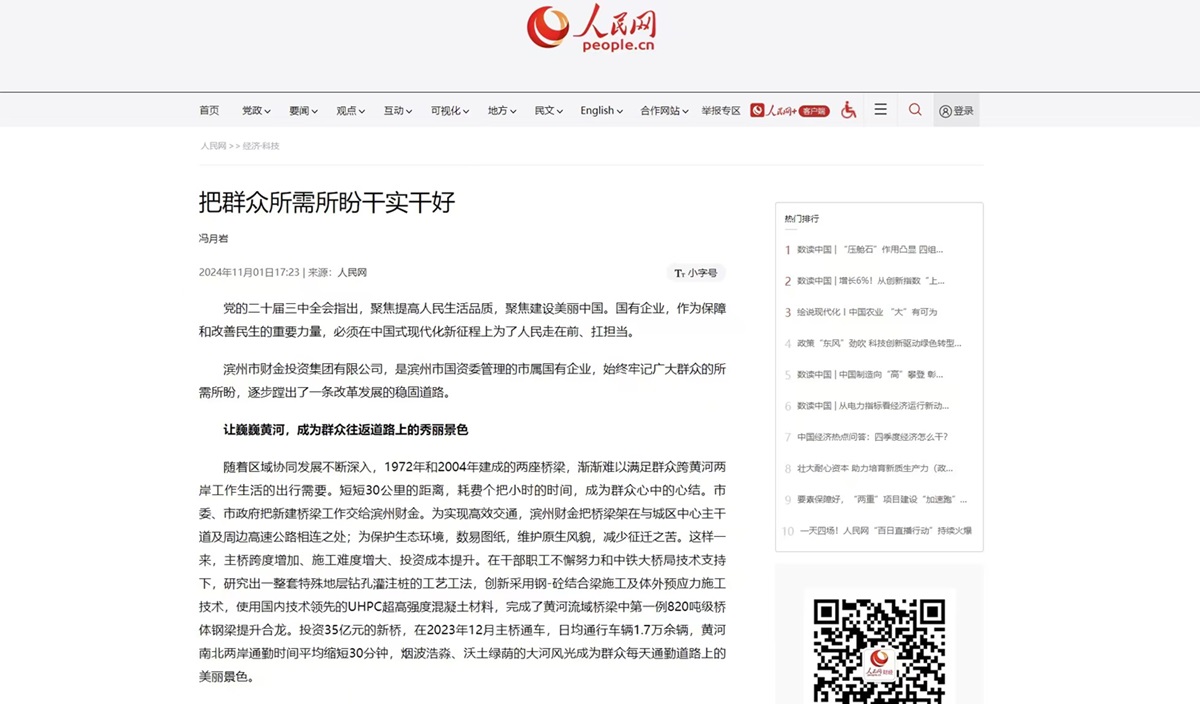Screen dimensions: 1200x704
Task: Open the English language dropdown
Action: tap(601, 111)
